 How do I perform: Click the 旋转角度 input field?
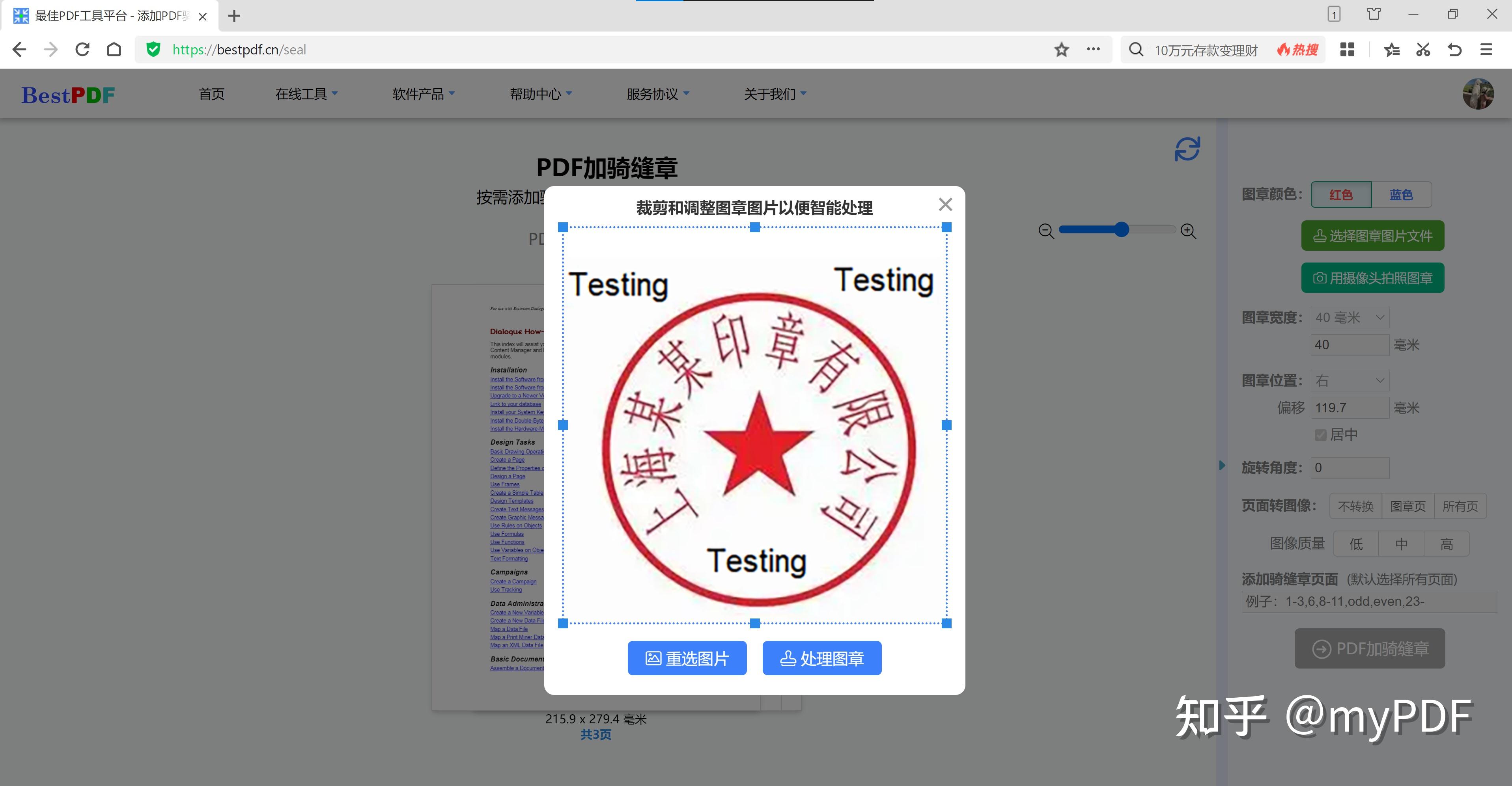coord(1350,468)
